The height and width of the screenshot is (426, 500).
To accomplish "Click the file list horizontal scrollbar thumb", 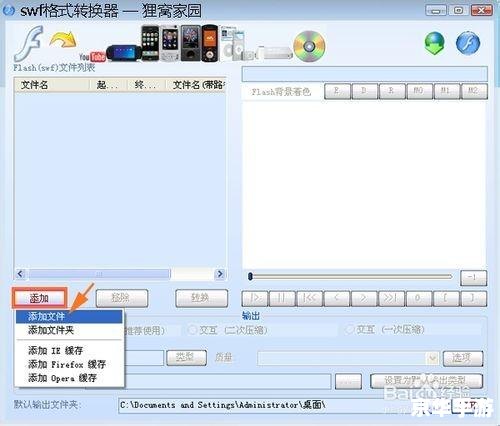I will pos(100,274).
